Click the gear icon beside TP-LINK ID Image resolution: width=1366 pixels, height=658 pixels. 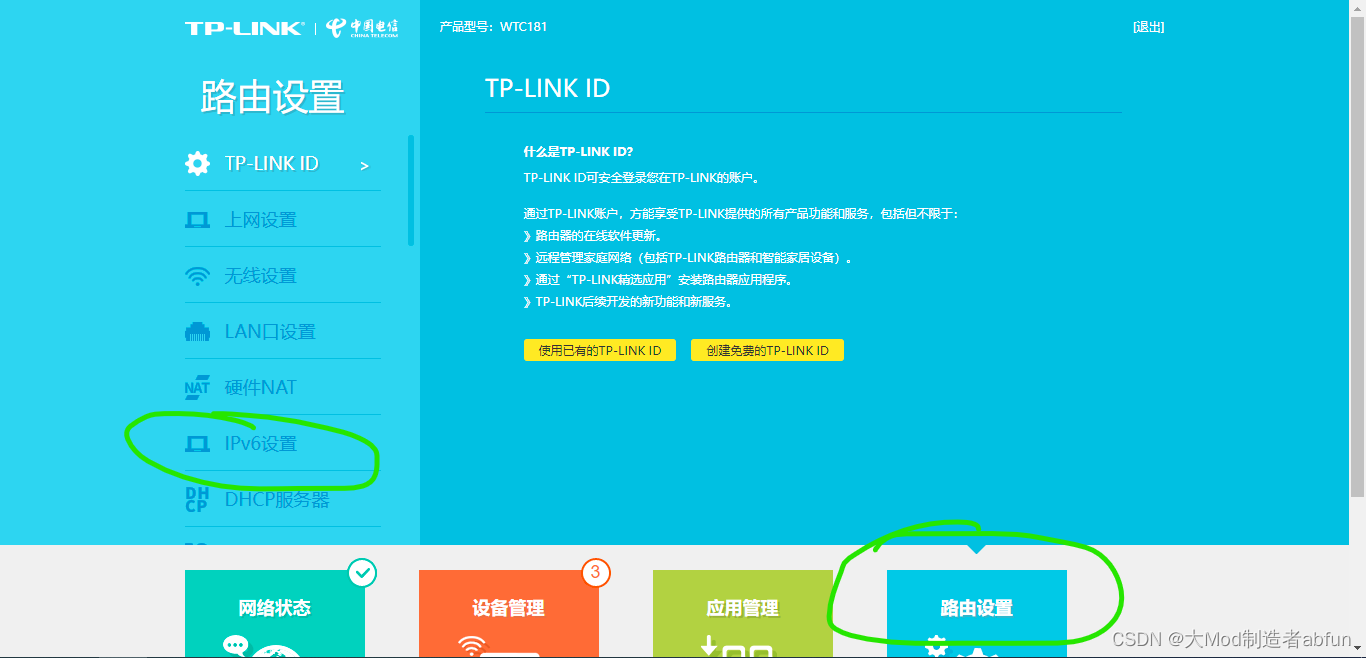point(198,164)
